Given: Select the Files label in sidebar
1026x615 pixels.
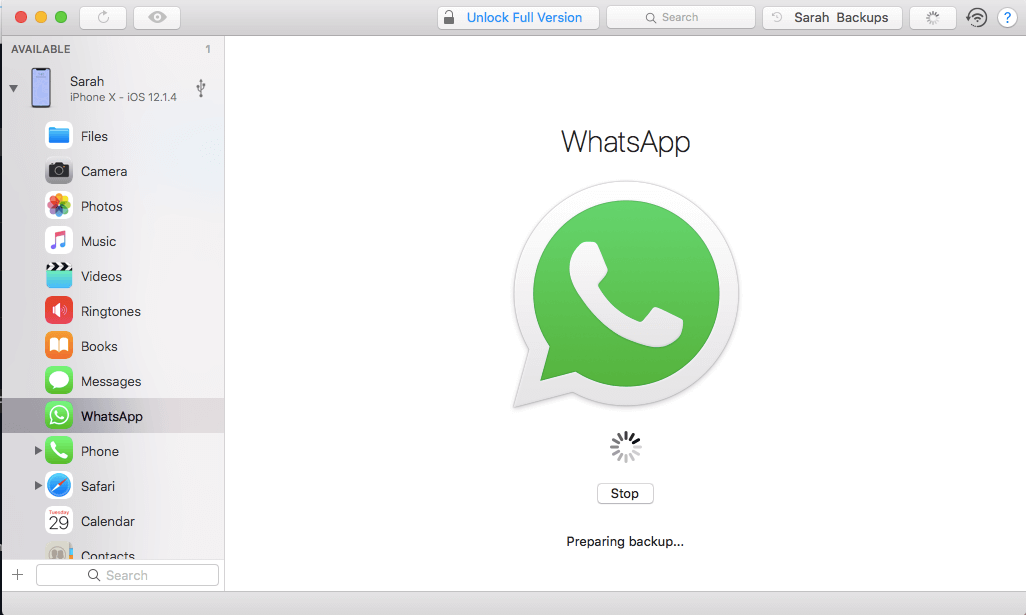Looking at the screenshot, I should click(x=94, y=136).
